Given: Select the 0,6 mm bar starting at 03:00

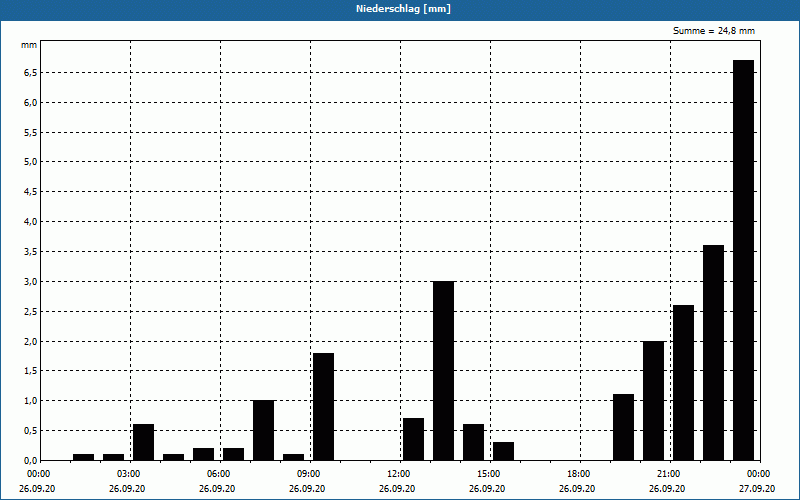Looking at the screenshot, I should coord(143,442).
